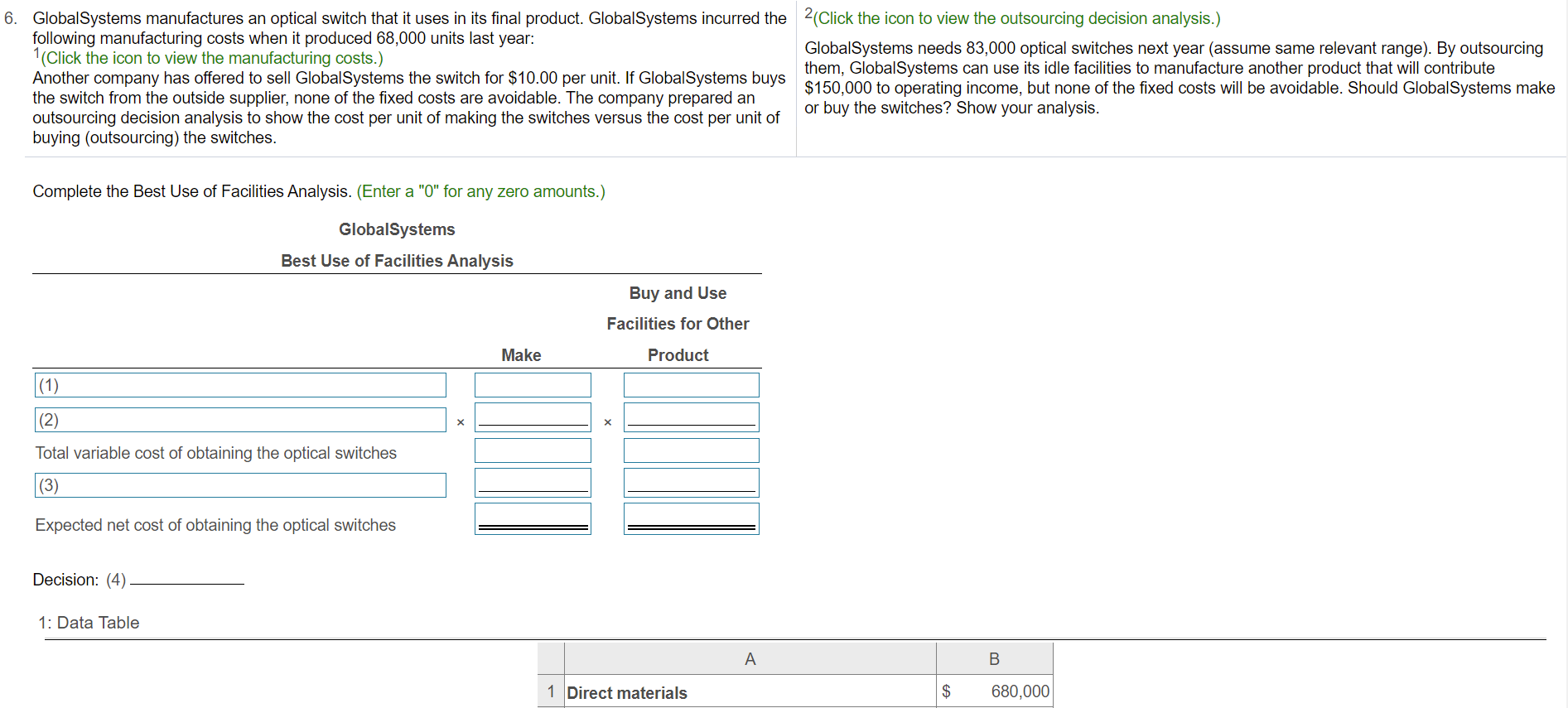Click 'Total variable cost of obtaining' label
Viewport: 1568px width, 708px height.
[216, 453]
